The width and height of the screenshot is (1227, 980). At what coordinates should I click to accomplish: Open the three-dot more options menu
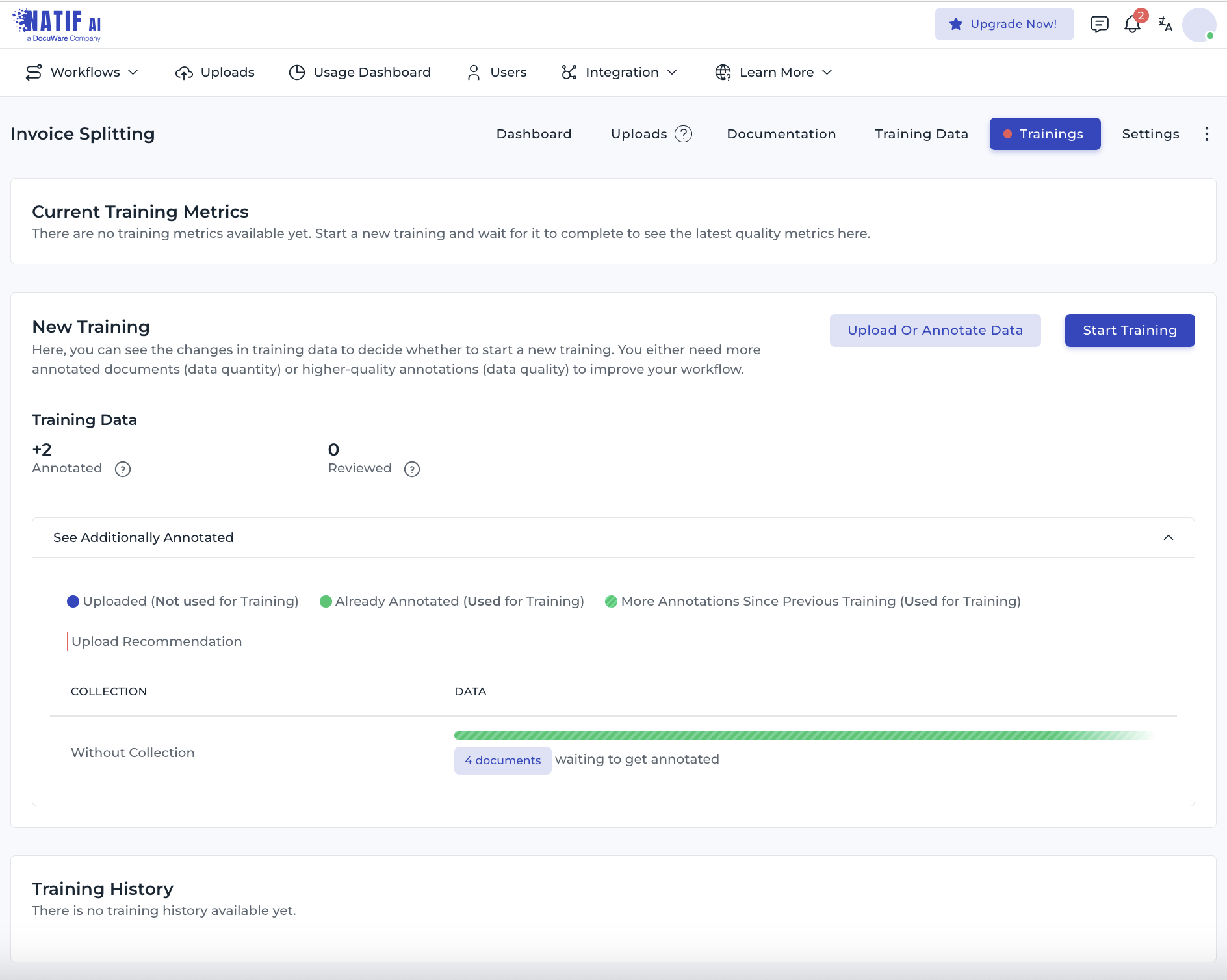1207,134
